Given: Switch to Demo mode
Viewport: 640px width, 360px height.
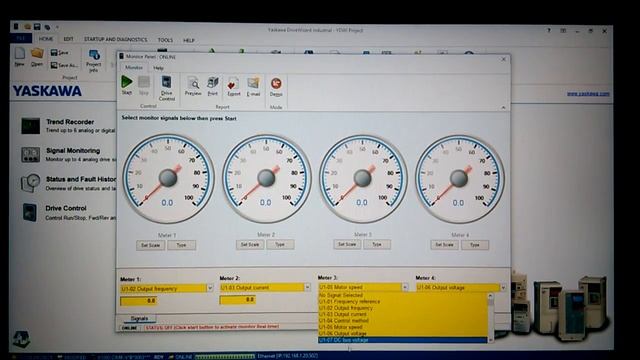Looking at the screenshot, I should [276, 87].
